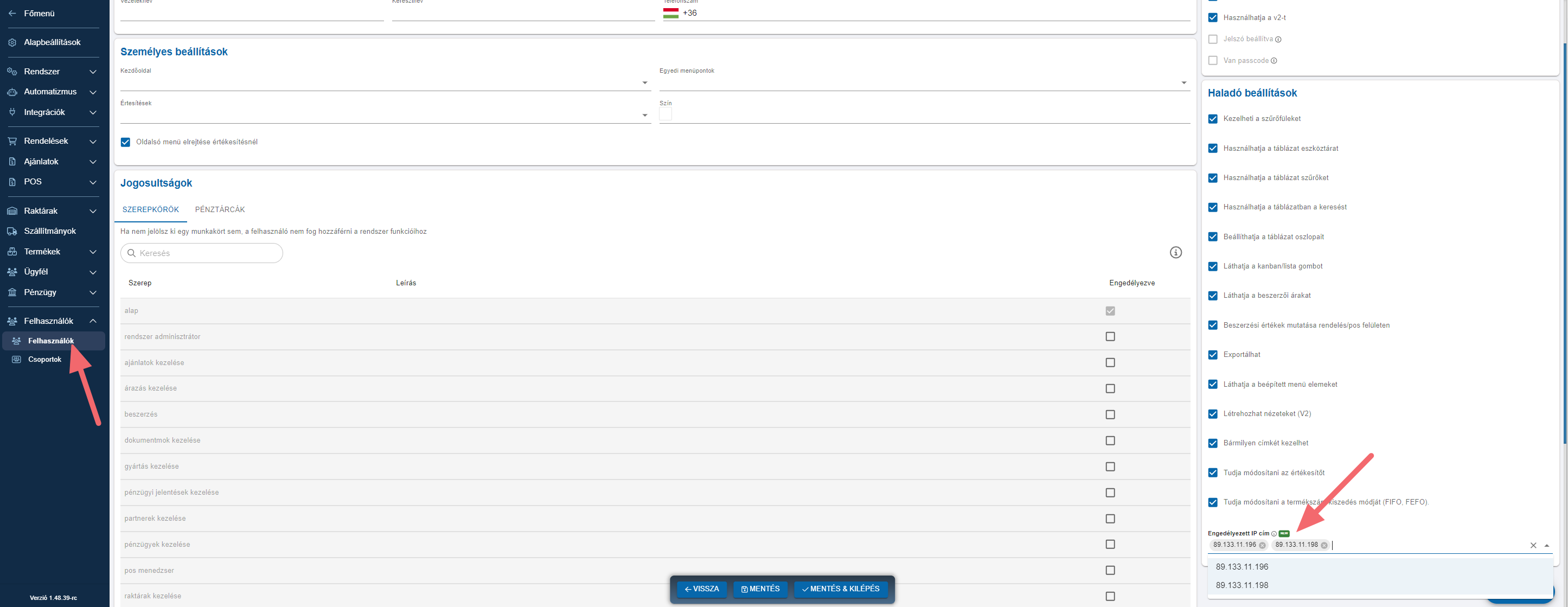Click the Hungarian flag country selector
The image size is (1568, 607).
tap(671, 13)
